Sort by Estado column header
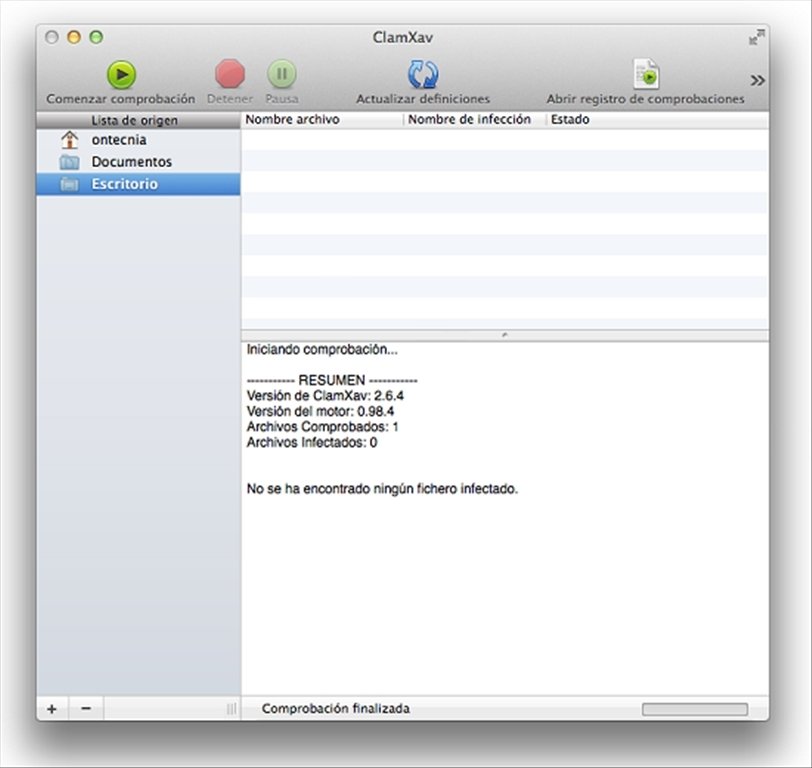The height and width of the screenshot is (768, 812). tap(658, 120)
